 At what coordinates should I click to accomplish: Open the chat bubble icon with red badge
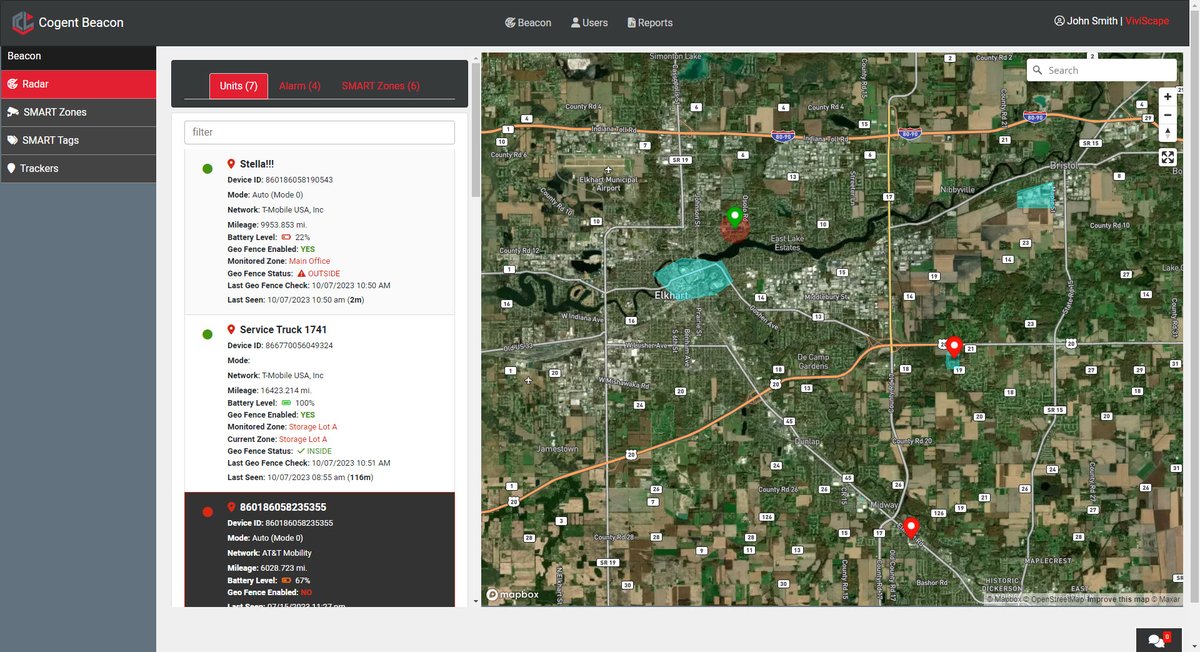pos(1158,640)
